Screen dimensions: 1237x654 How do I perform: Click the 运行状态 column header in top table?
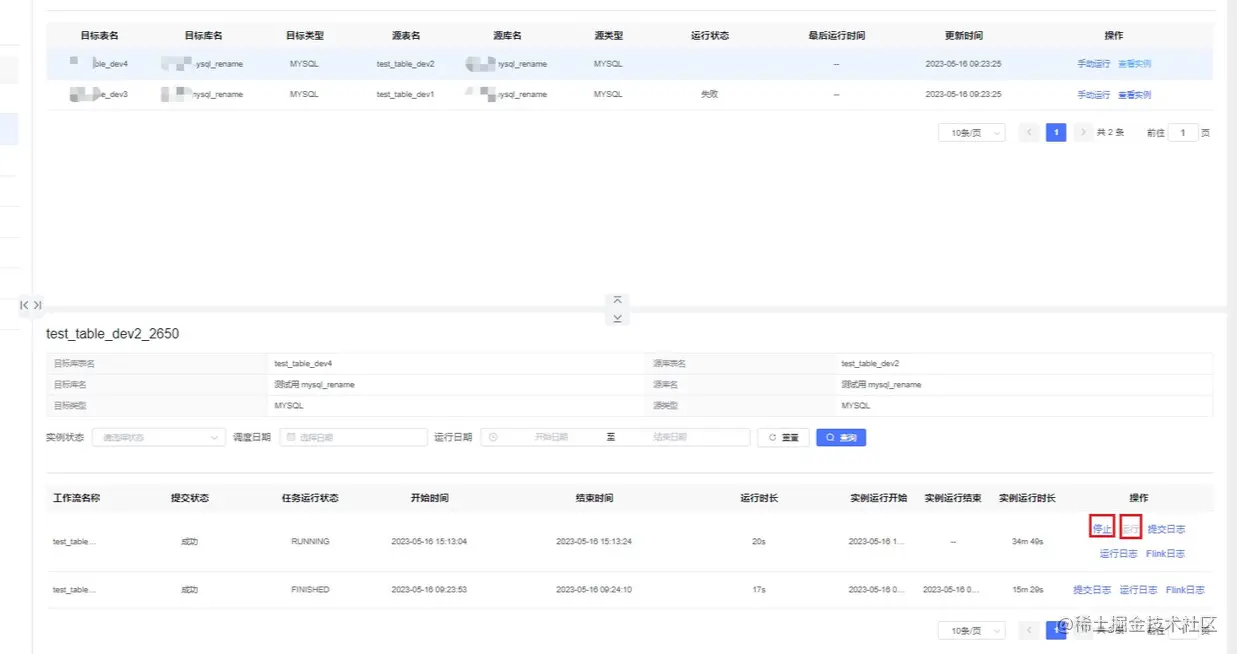709,35
